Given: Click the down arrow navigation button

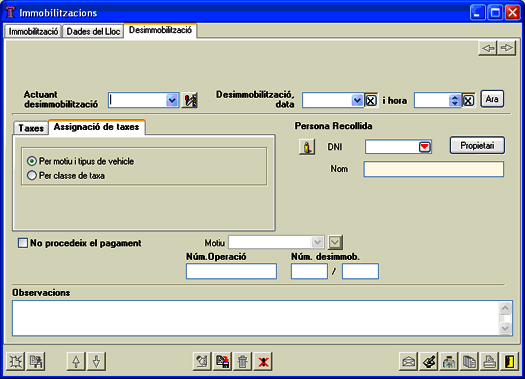Looking at the screenshot, I should (97, 362).
